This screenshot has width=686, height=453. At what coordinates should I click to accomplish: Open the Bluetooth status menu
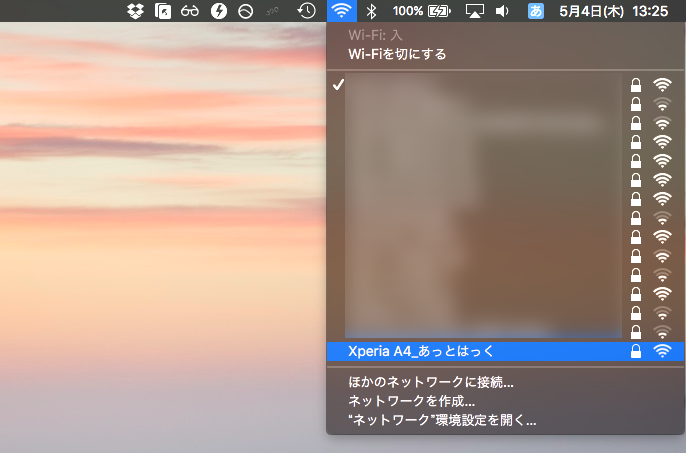point(371,12)
